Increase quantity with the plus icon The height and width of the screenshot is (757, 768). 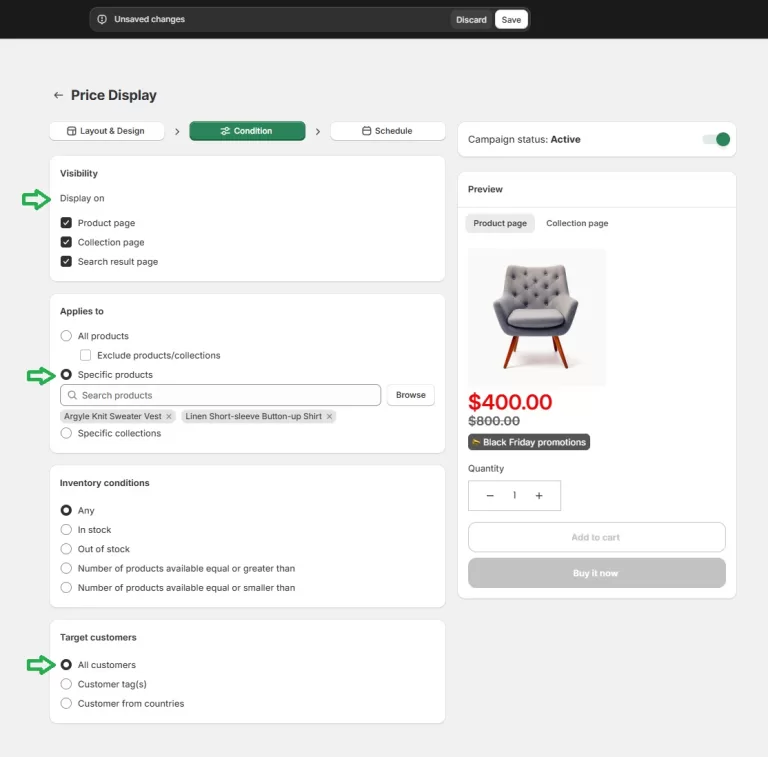(539, 496)
